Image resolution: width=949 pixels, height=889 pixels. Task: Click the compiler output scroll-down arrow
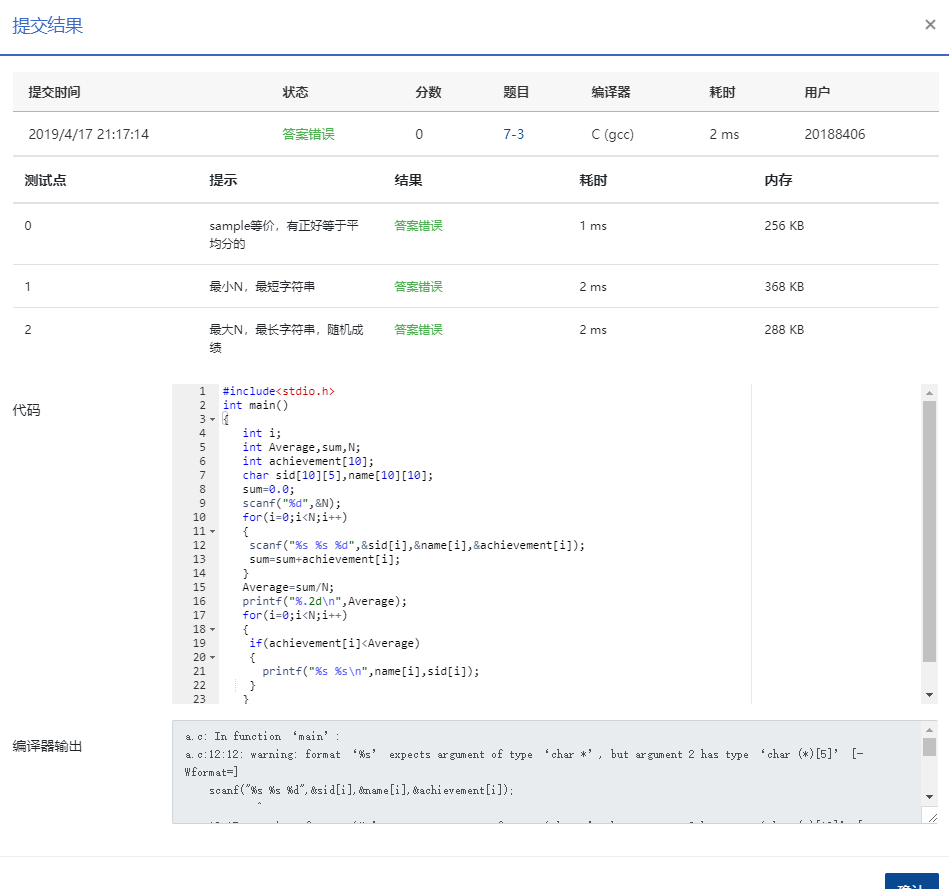929,796
